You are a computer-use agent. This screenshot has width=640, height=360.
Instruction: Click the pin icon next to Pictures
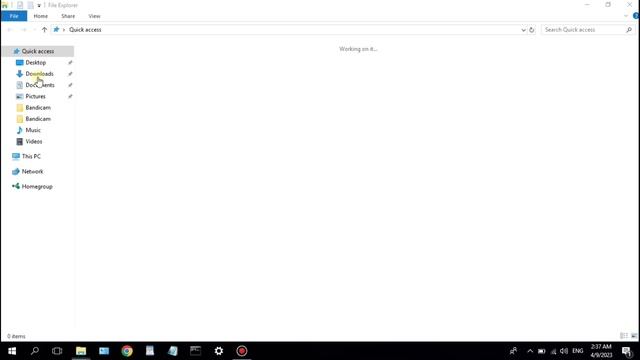tap(70, 96)
